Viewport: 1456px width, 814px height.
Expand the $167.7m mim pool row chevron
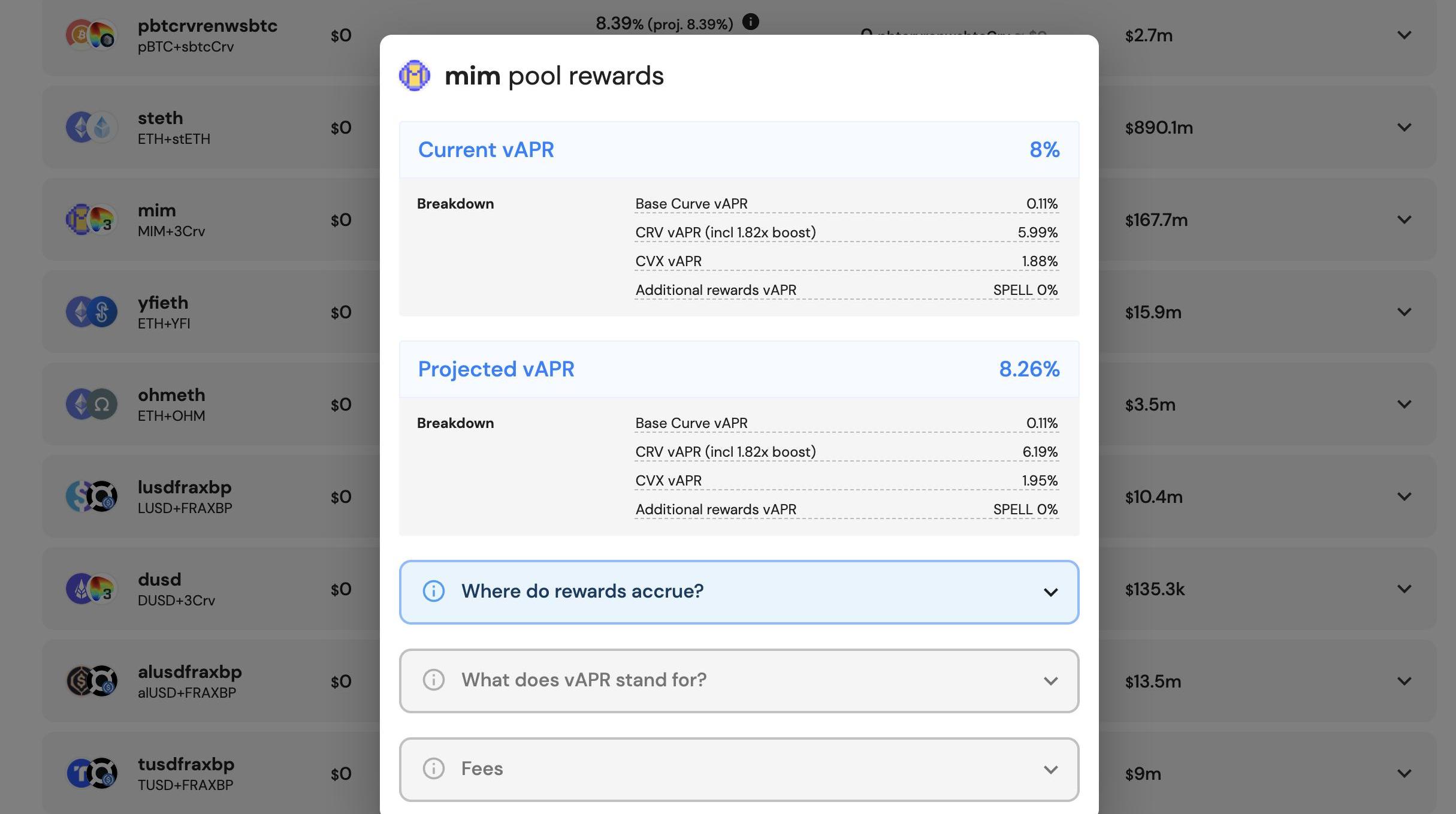pyautogui.click(x=1404, y=220)
